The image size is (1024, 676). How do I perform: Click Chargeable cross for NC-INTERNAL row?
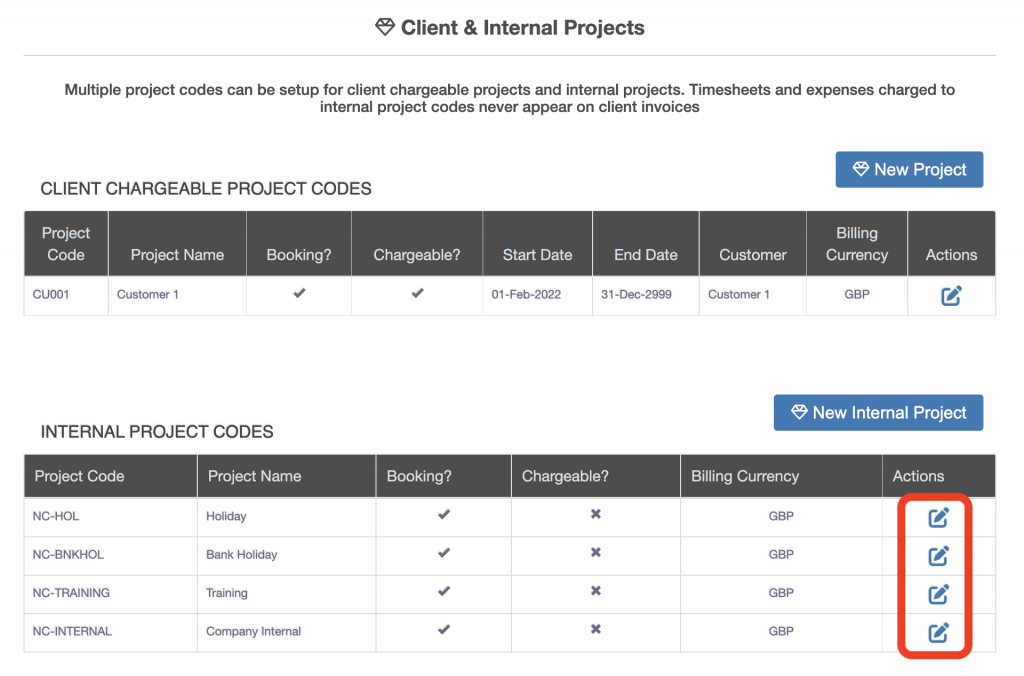[x=595, y=630]
